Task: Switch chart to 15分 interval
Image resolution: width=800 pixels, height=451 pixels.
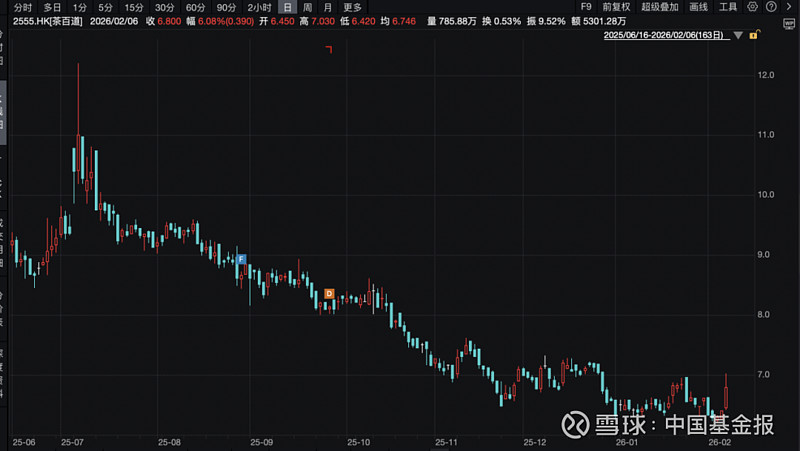Action: (134, 7)
